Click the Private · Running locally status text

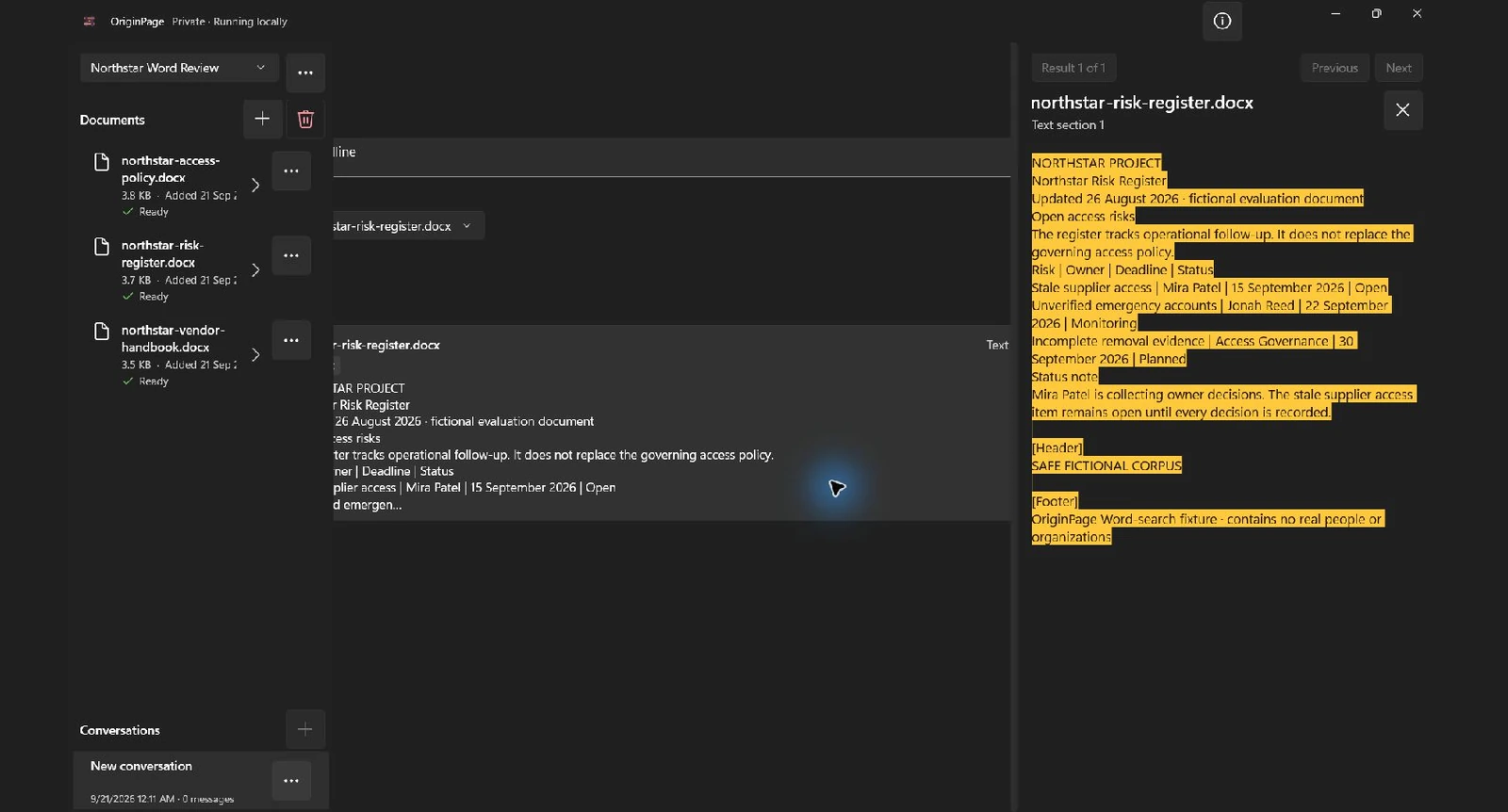230,21
